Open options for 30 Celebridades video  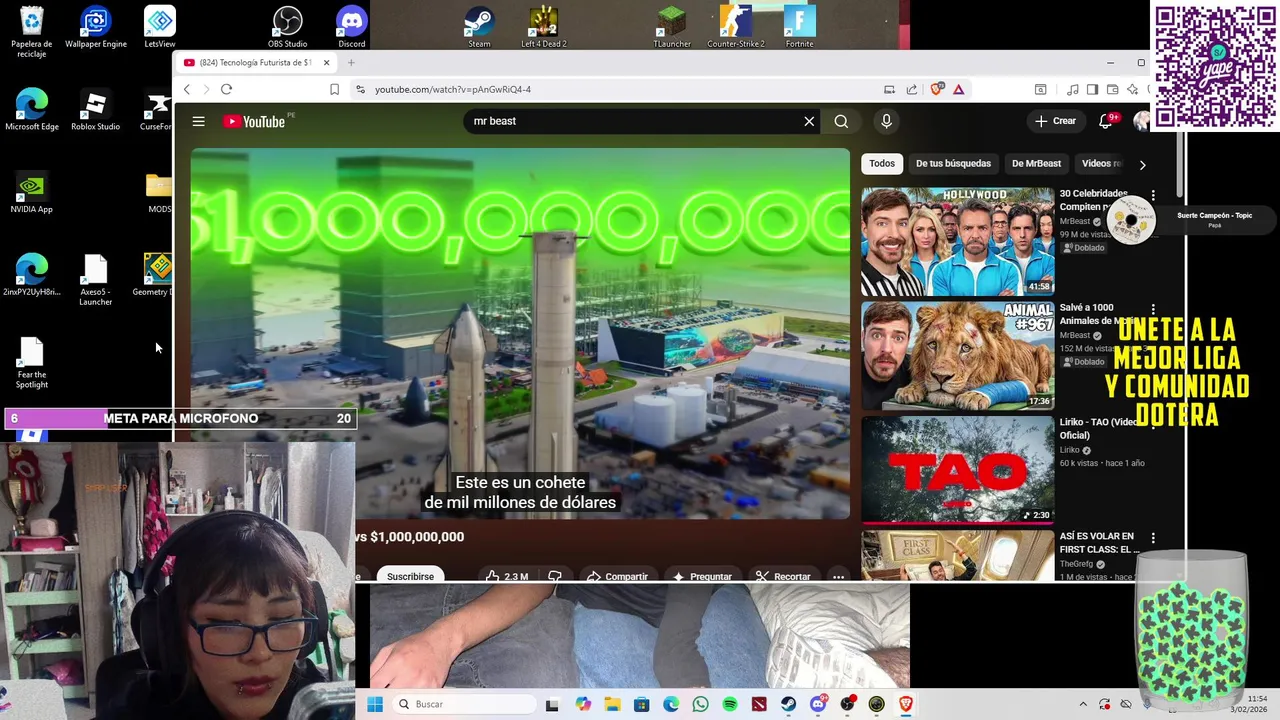1153,196
